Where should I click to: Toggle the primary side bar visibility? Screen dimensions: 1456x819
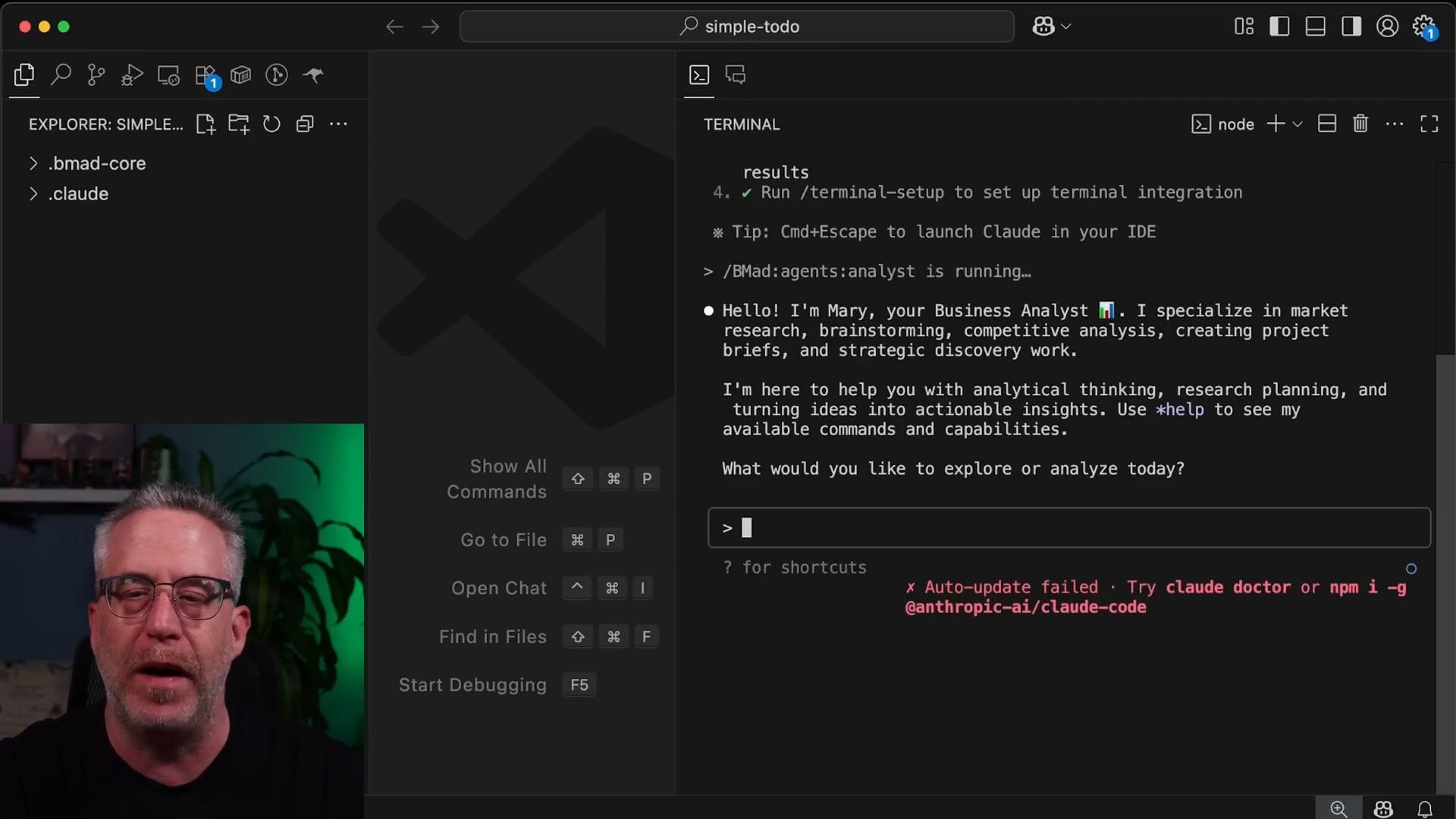pyautogui.click(x=1279, y=27)
